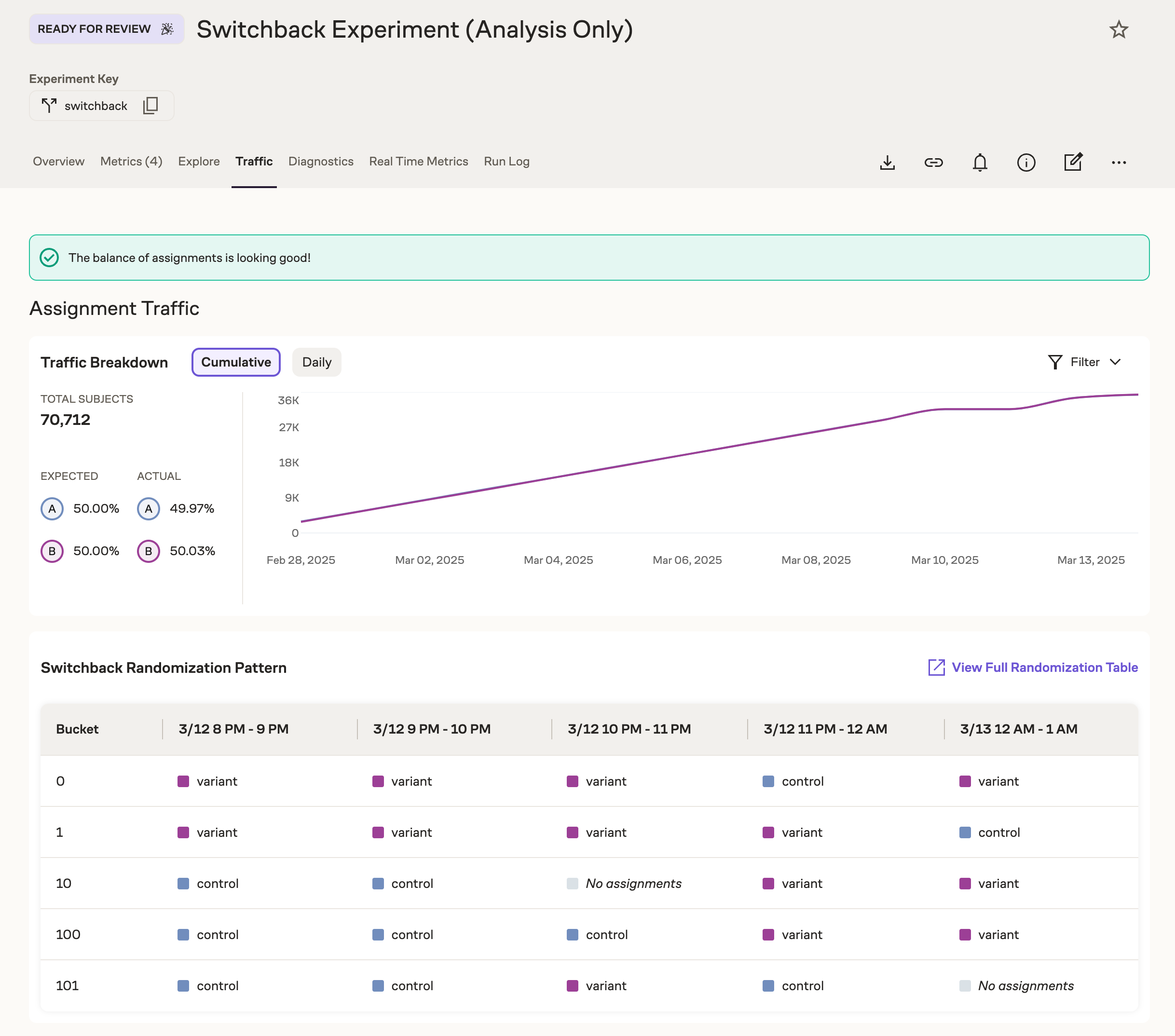This screenshot has width=1175, height=1036.
Task: Open the more options ellipsis menu
Action: (1119, 163)
